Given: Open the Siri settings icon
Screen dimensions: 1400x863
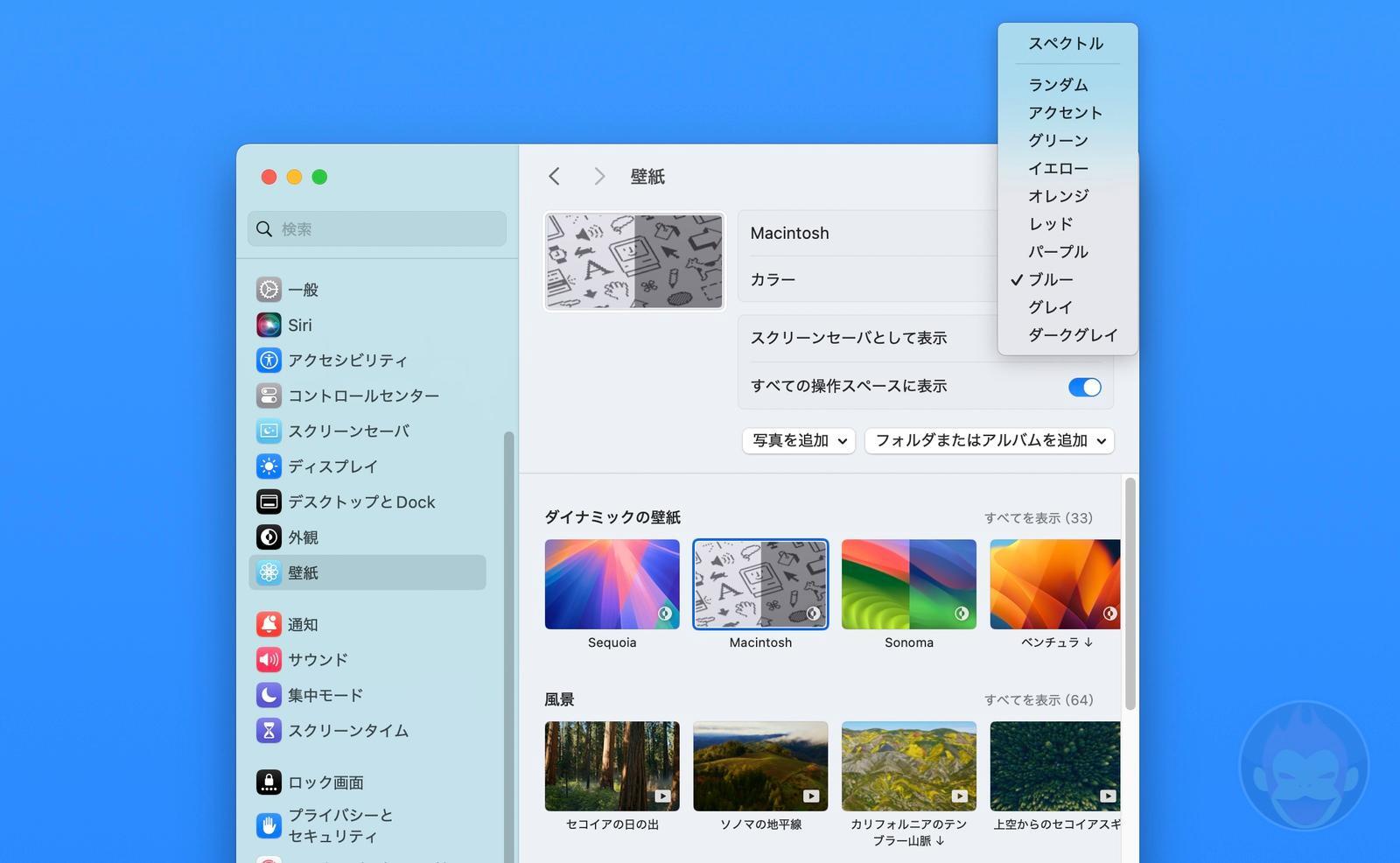Looking at the screenshot, I should (x=269, y=325).
